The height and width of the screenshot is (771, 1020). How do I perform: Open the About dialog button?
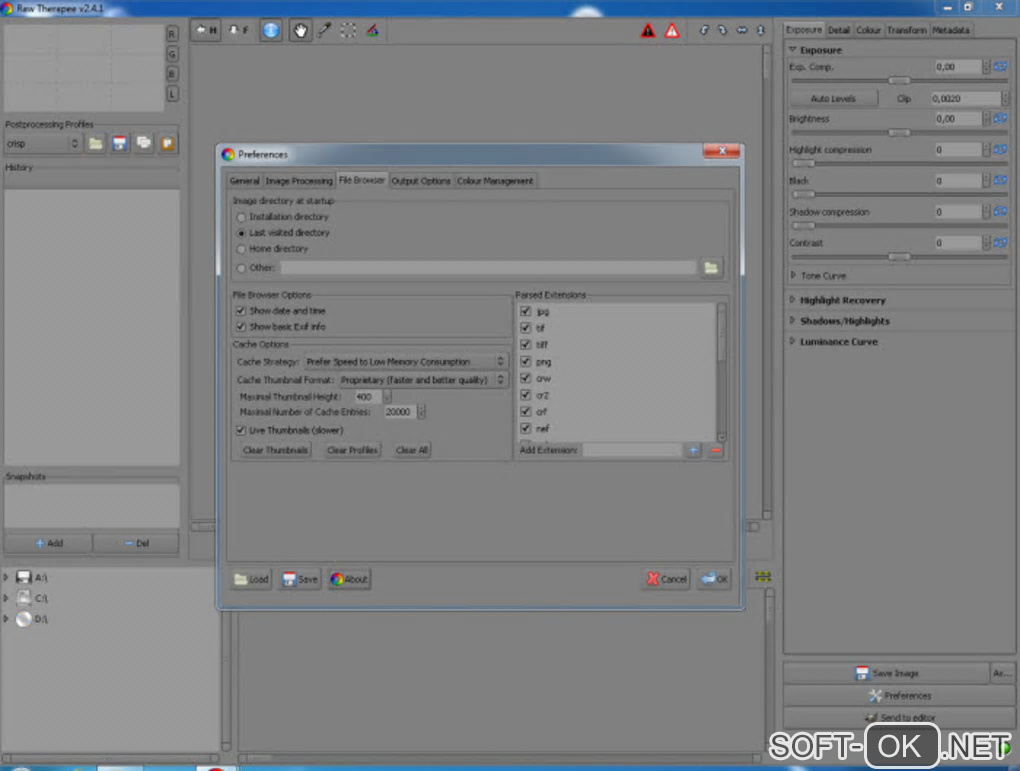[349, 579]
